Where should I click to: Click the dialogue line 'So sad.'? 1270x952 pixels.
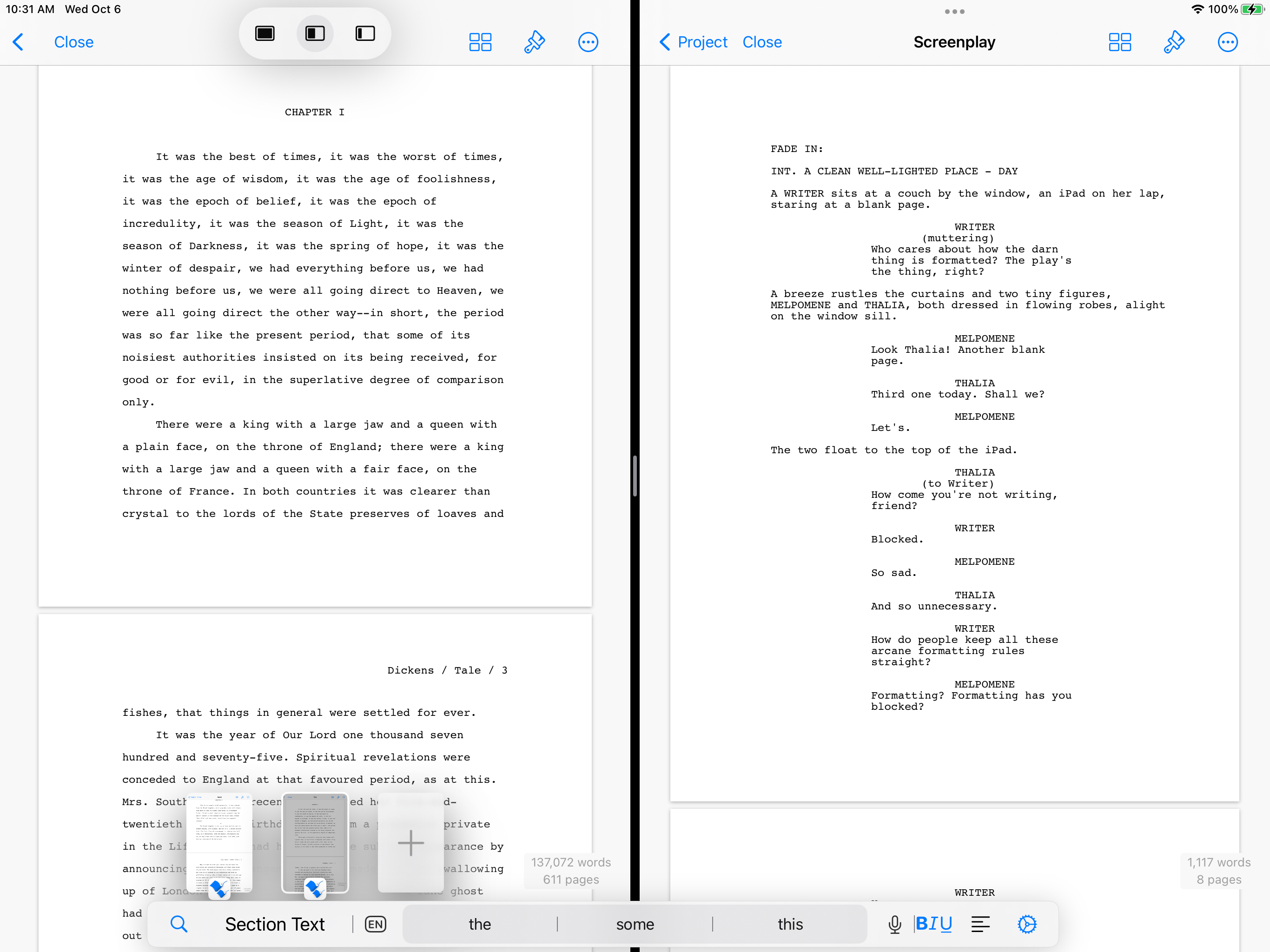click(x=893, y=573)
